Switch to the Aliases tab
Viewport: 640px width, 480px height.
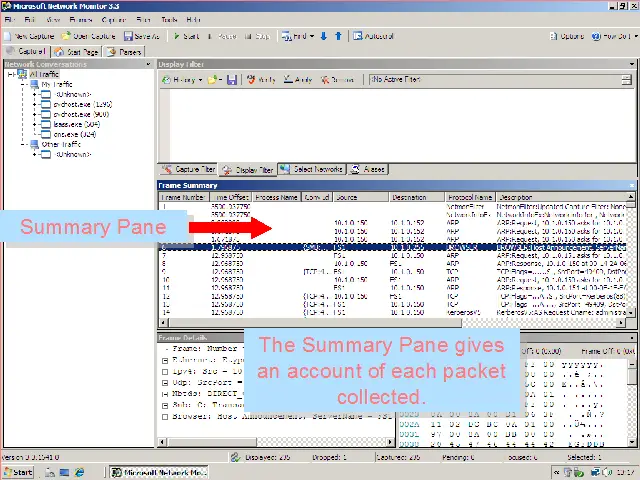pyautogui.click(x=368, y=169)
